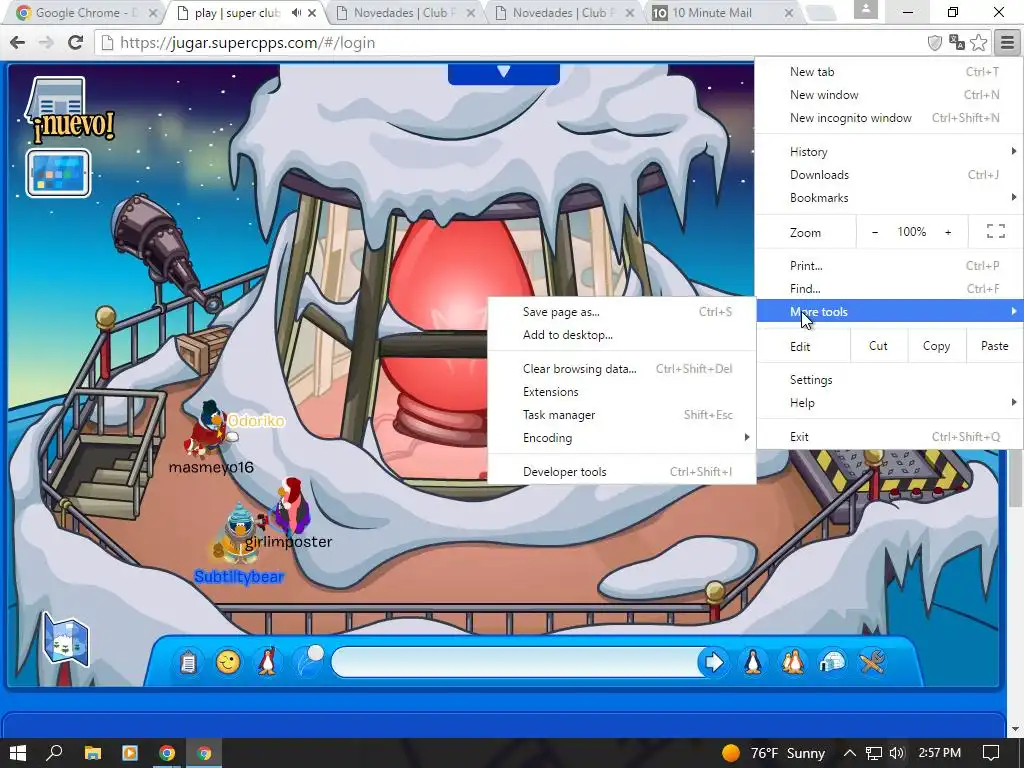Open Developer tools
This screenshot has height=768, width=1024.
click(622, 472)
